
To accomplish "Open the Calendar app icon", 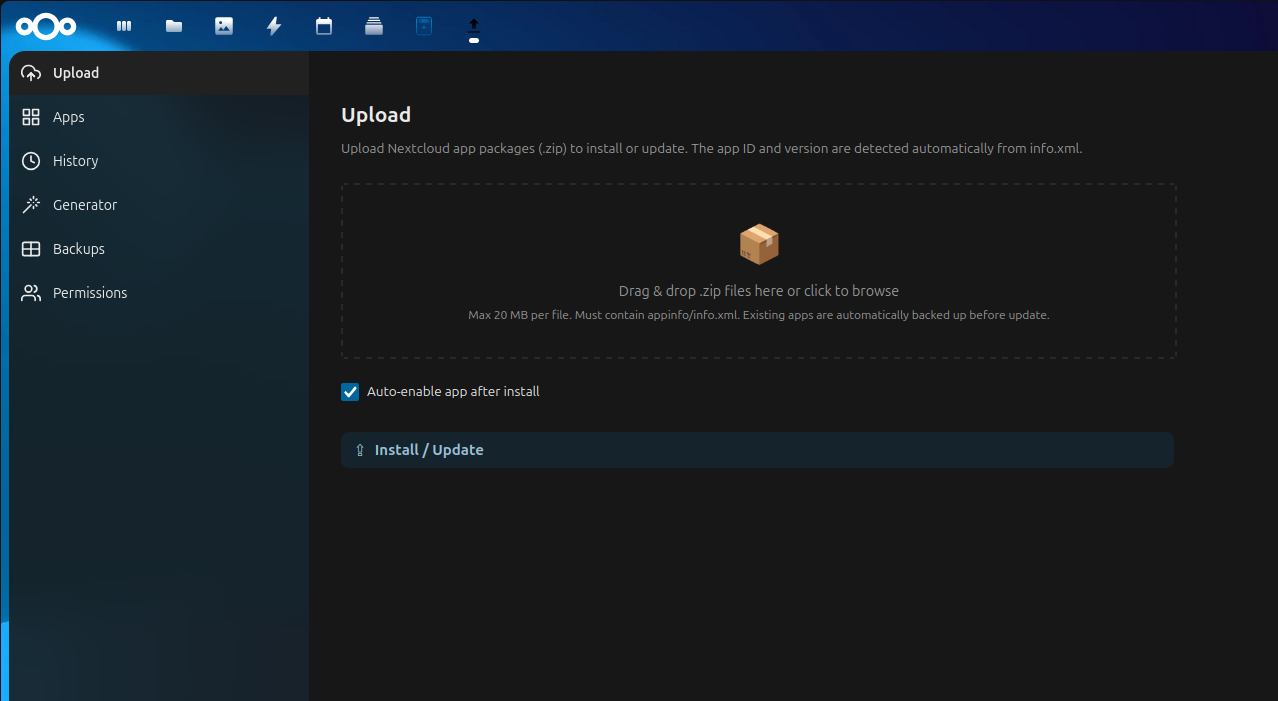I will tap(323, 25).
